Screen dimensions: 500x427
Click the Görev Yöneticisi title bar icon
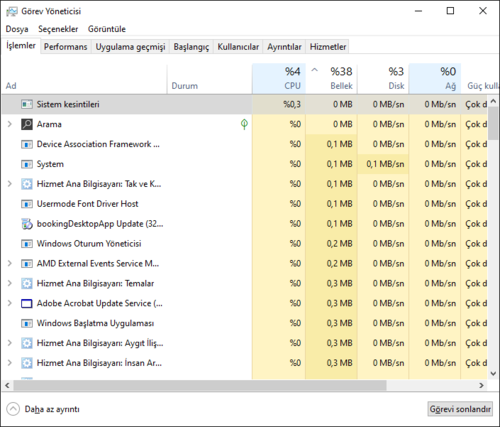12,11
